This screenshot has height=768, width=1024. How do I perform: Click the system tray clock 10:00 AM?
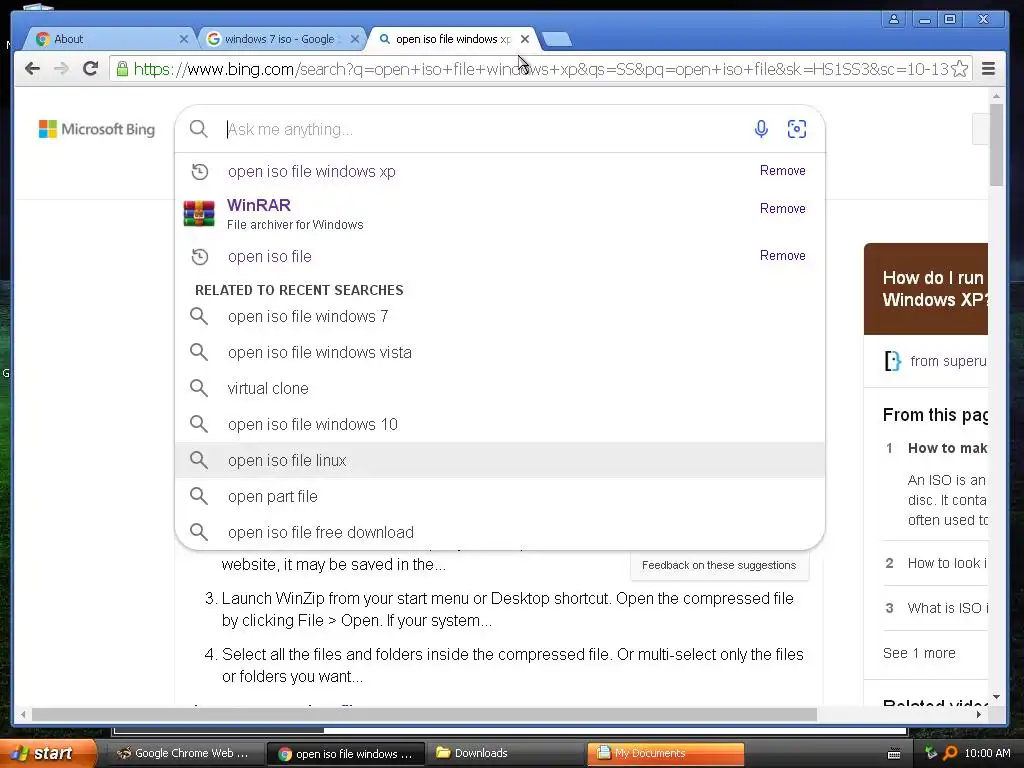tap(987, 753)
